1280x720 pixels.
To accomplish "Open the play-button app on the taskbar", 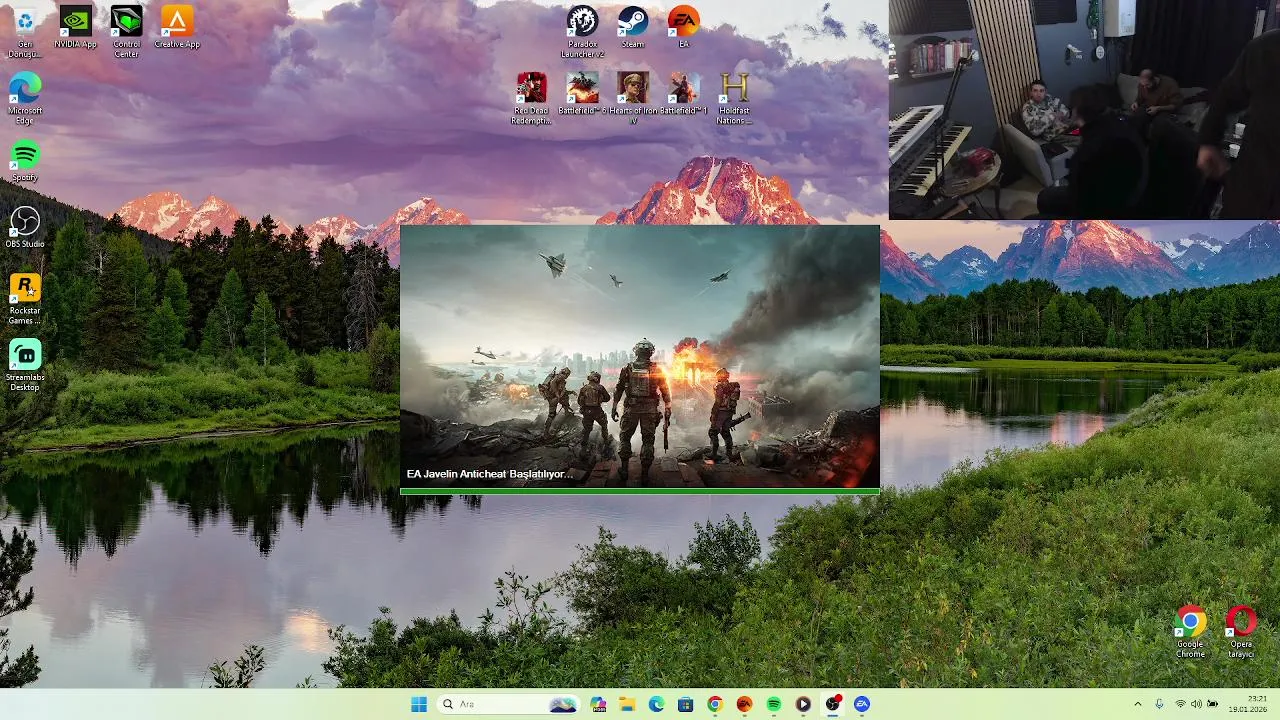I will tap(803, 704).
